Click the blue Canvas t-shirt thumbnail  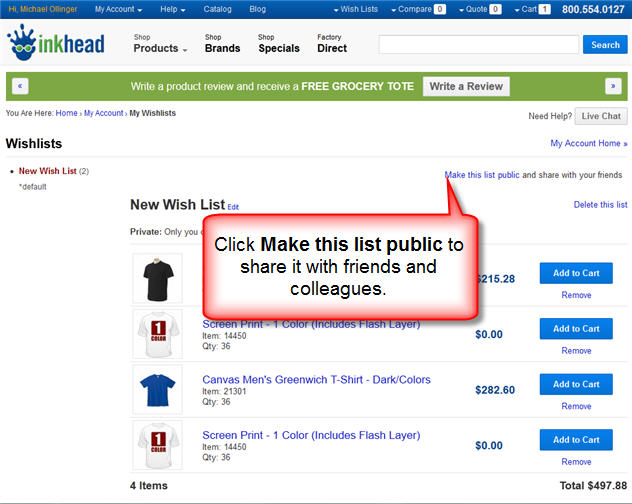[x=158, y=389]
